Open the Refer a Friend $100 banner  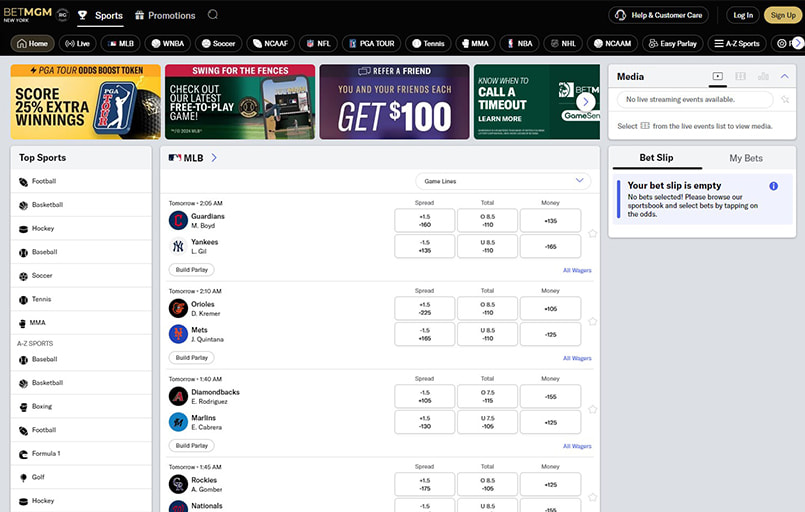pyautogui.click(x=394, y=102)
